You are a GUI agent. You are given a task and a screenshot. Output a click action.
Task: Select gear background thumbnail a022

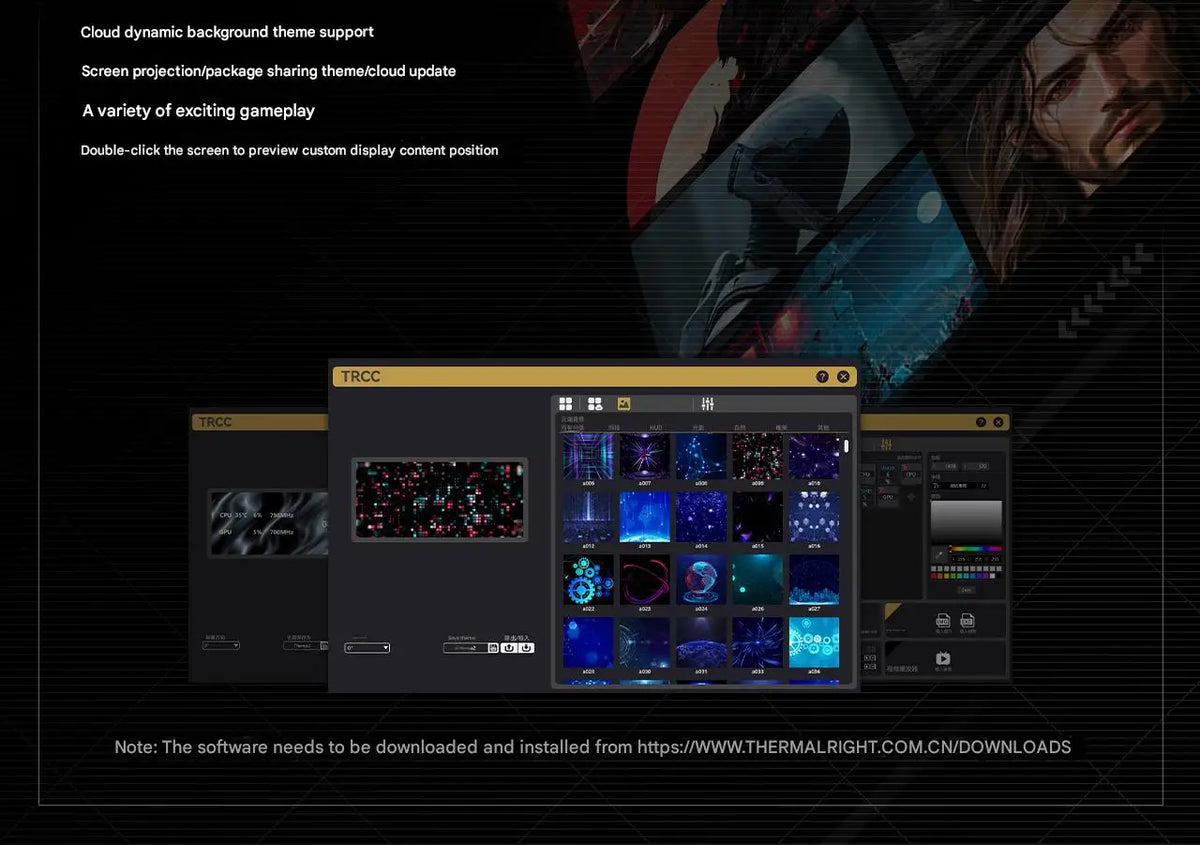[x=588, y=580]
